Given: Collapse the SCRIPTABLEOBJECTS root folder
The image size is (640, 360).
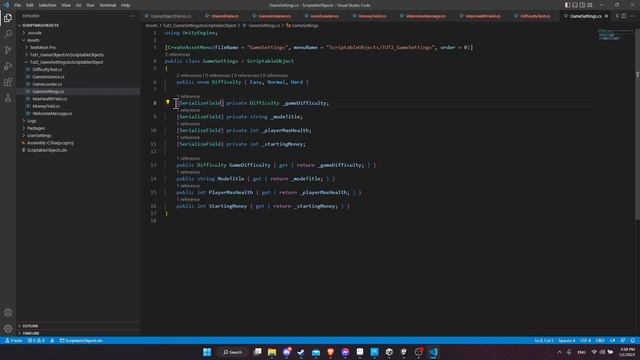Looking at the screenshot, I should 40,25.
